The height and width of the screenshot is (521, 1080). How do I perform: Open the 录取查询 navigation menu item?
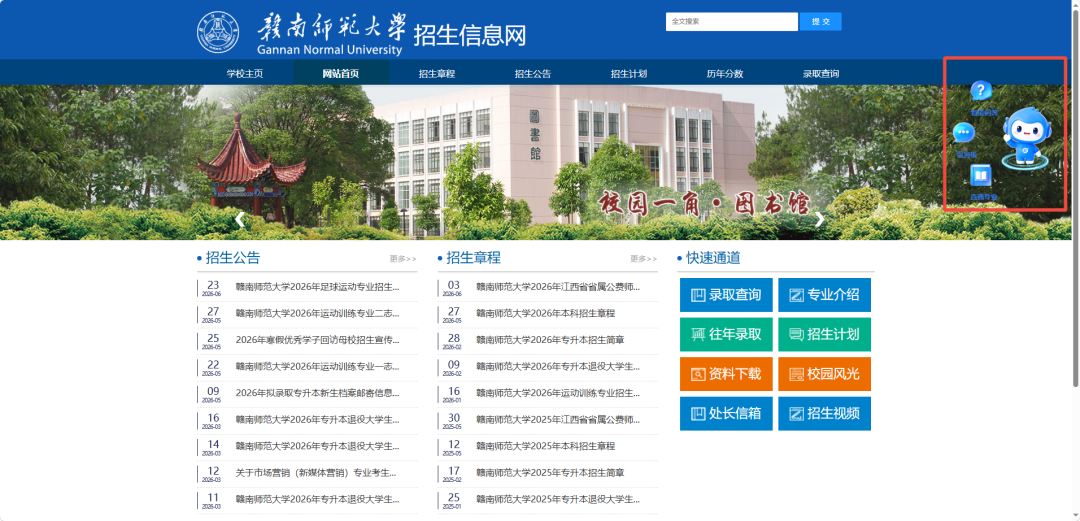[820, 74]
